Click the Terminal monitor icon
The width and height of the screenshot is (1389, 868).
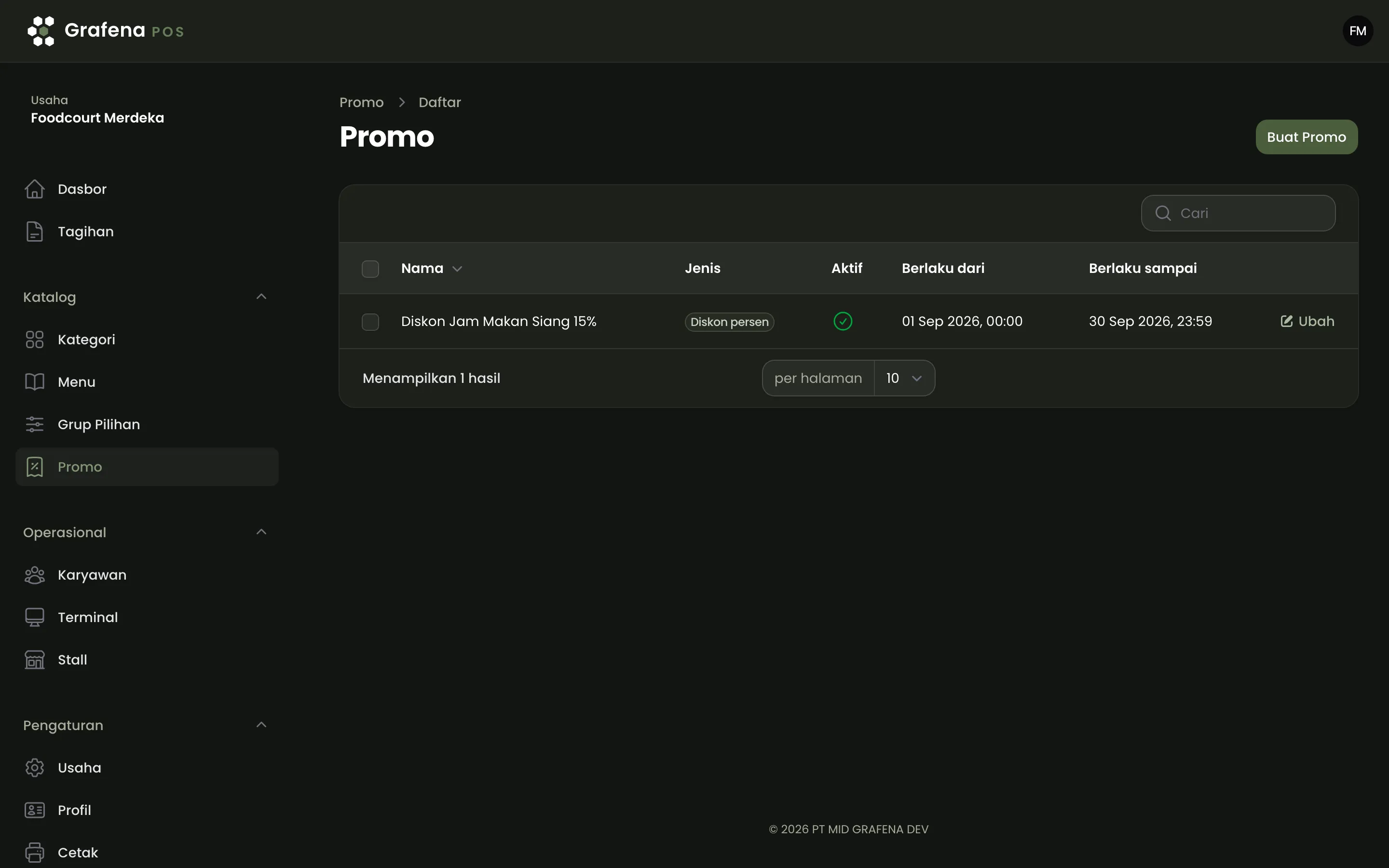(34, 617)
